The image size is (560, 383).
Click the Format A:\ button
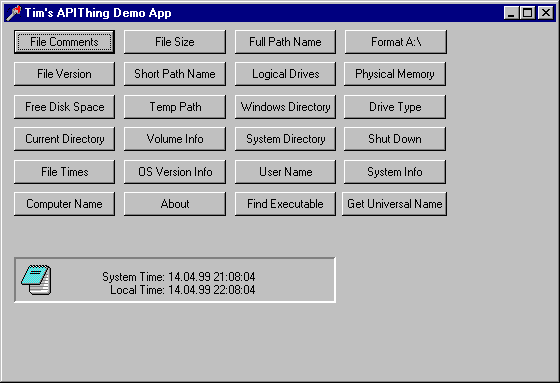tap(396, 42)
